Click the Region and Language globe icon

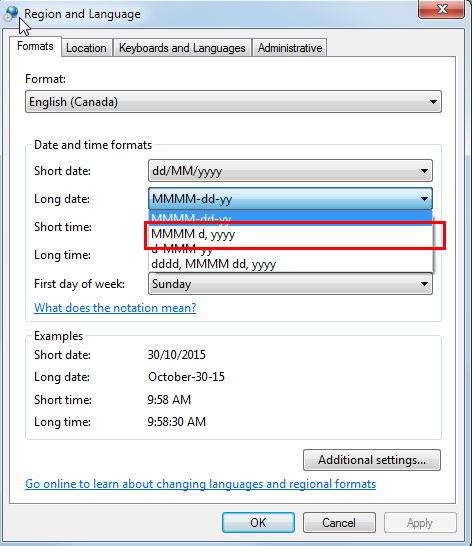pyautogui.click(x=11, y=14)
